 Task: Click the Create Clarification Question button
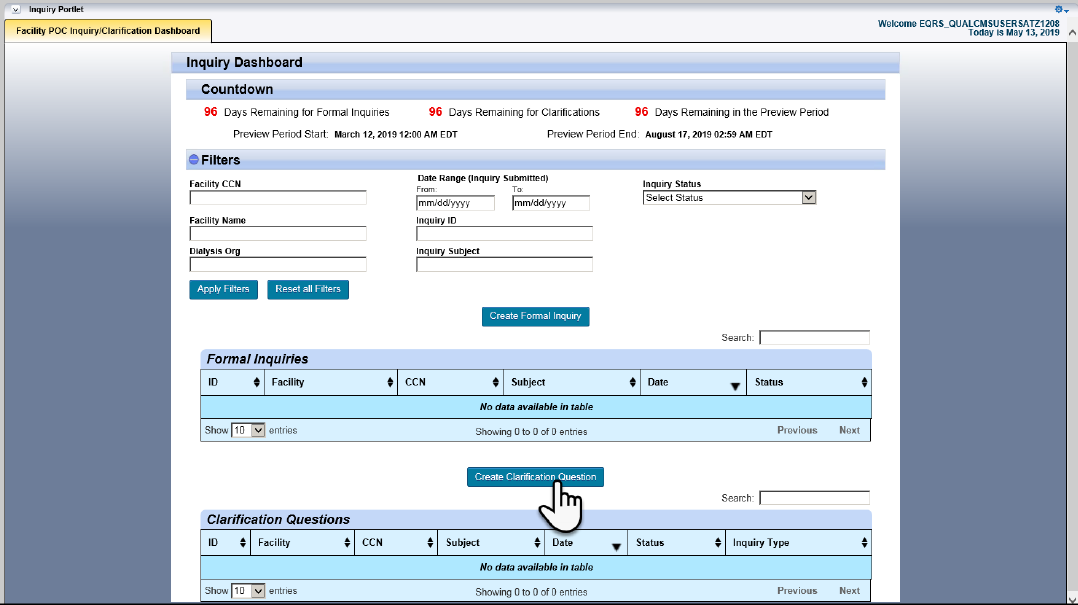tap(535, 477)
